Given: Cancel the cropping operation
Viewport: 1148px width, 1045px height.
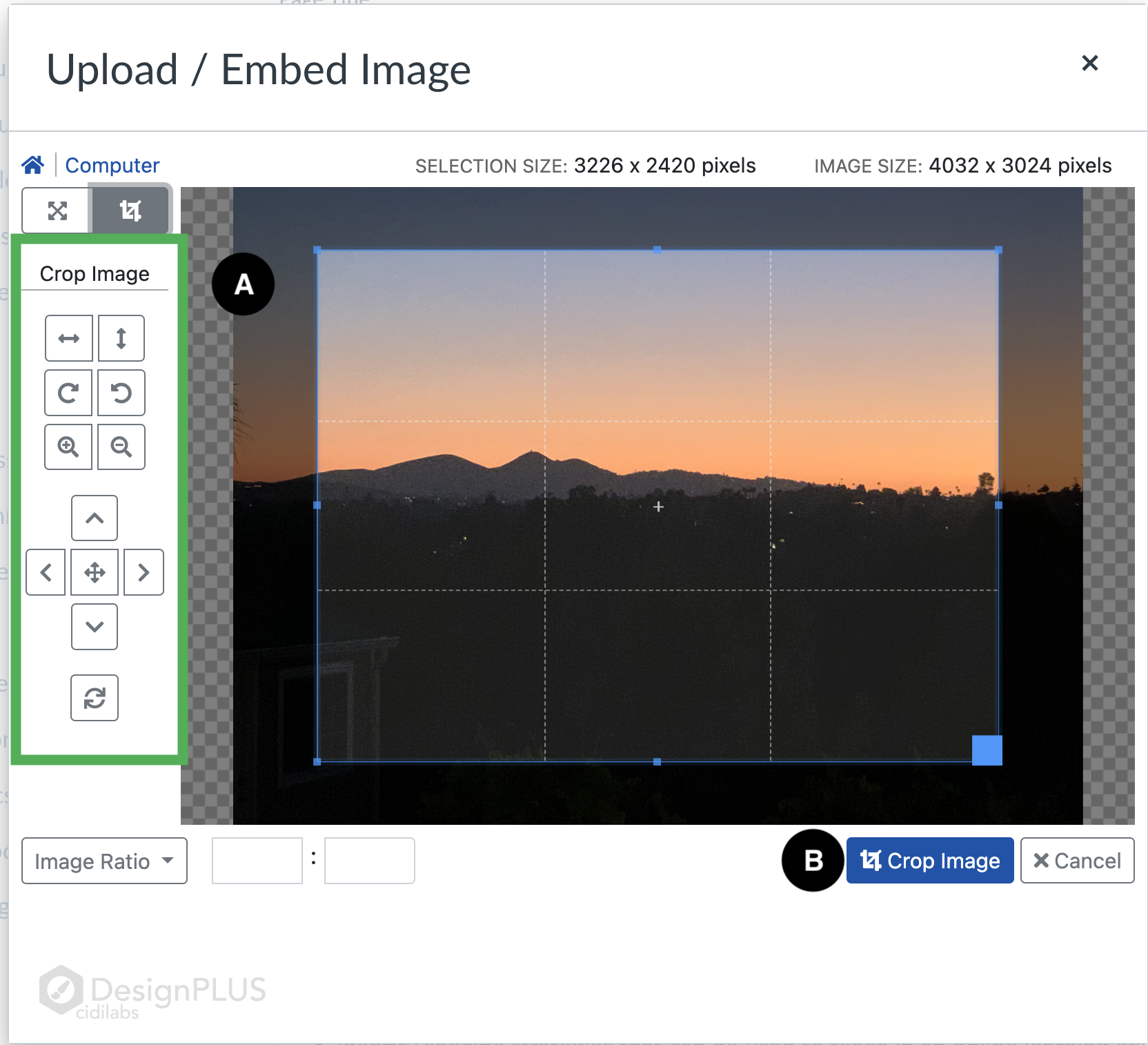Looking at the screenshot, I should [x=1077, y=860].
